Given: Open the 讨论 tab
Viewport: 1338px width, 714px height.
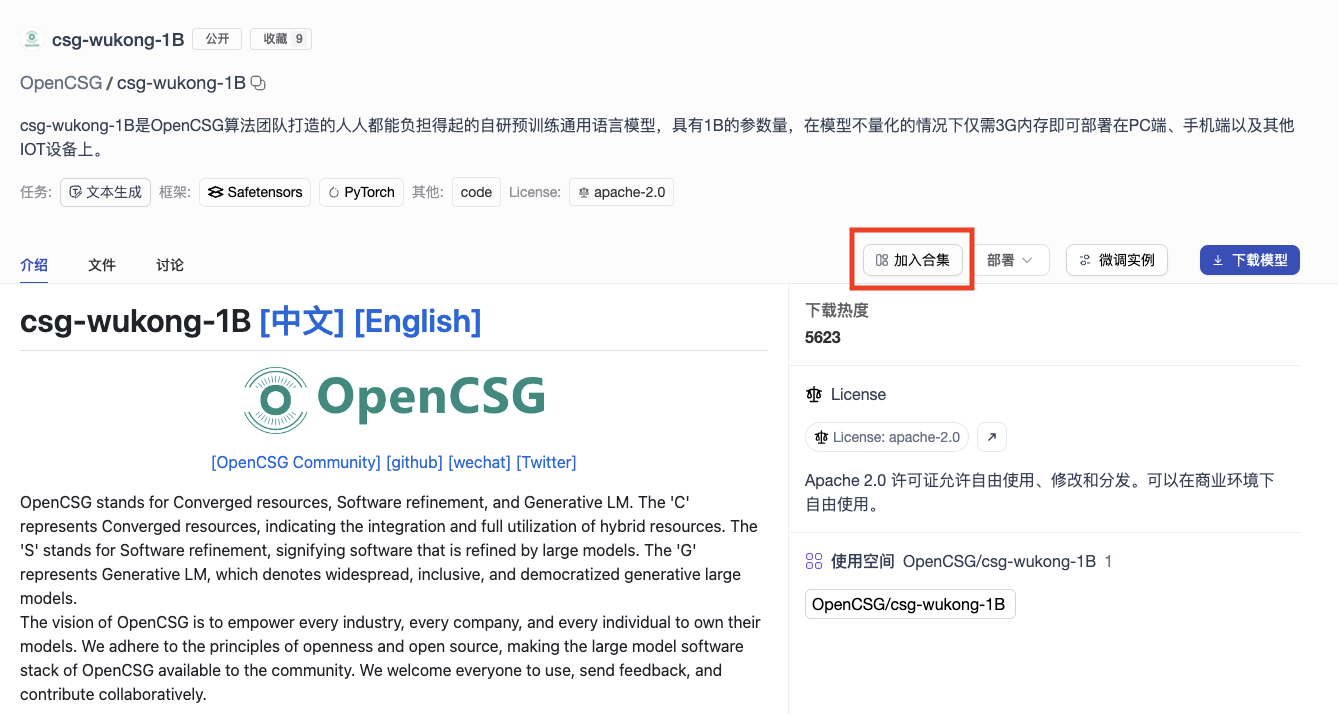Looking at the screenshot, I should coord(170,265).
